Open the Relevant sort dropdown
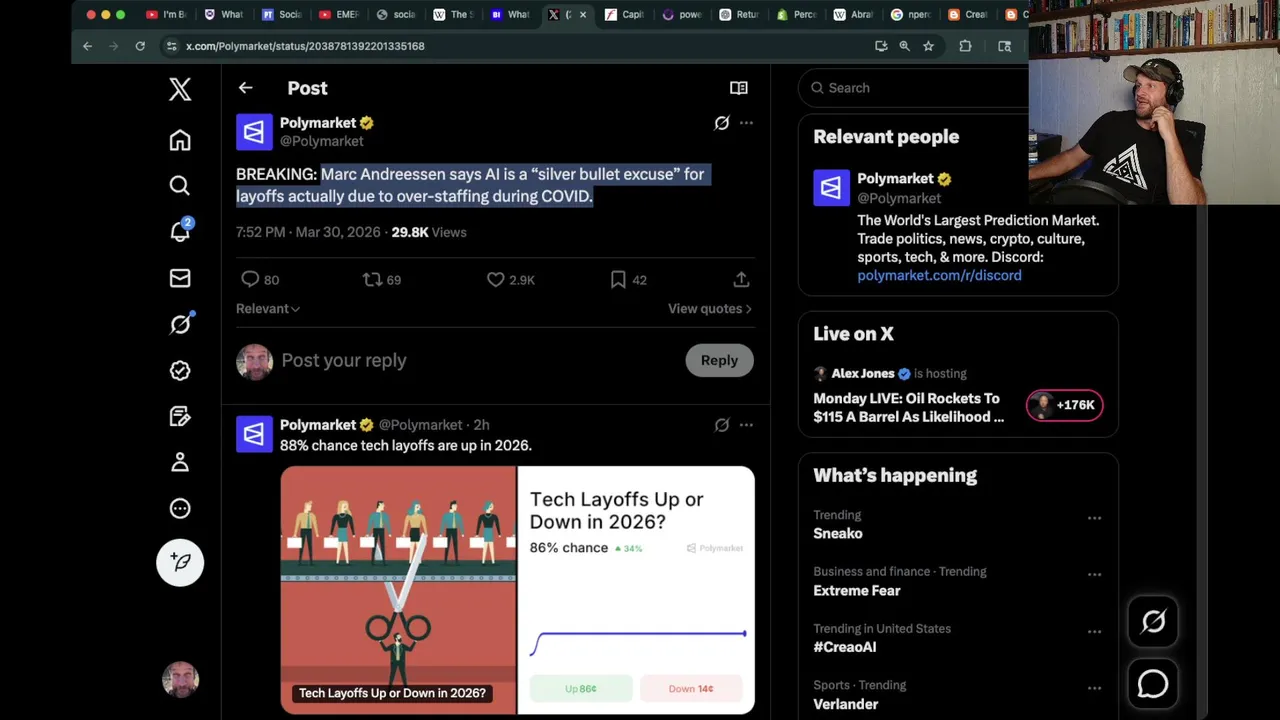 (x=268, y=309)
